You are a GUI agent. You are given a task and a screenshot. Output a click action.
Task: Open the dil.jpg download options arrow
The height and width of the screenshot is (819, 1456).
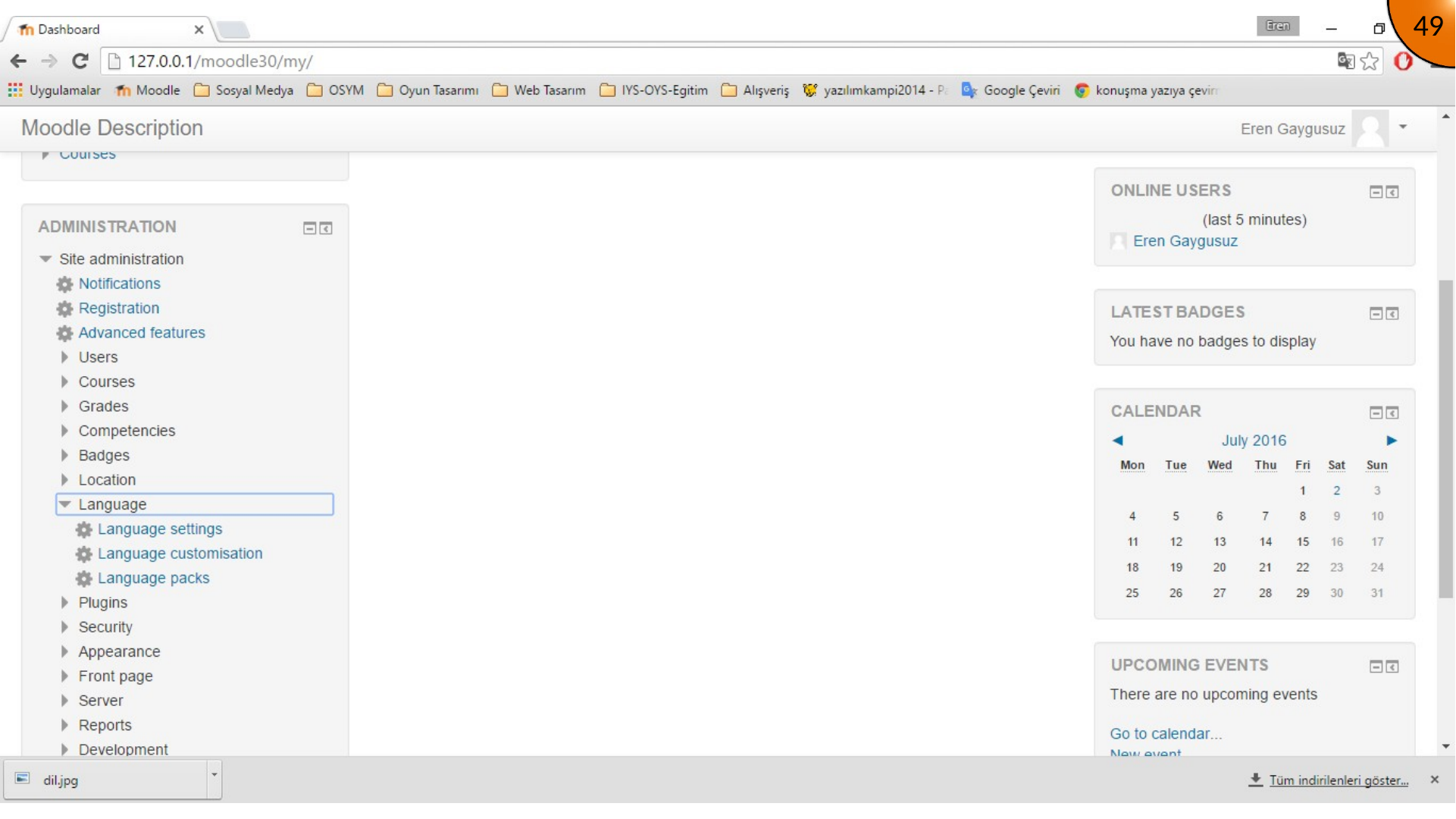coord(214,775)
